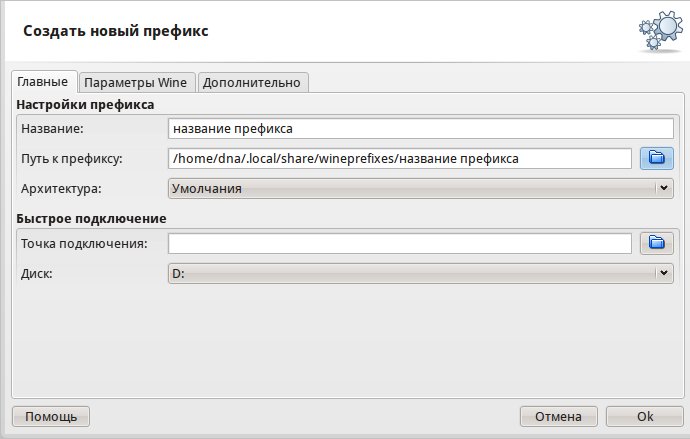Click the Путь к префиксу: label

click(x=71, y=158)
